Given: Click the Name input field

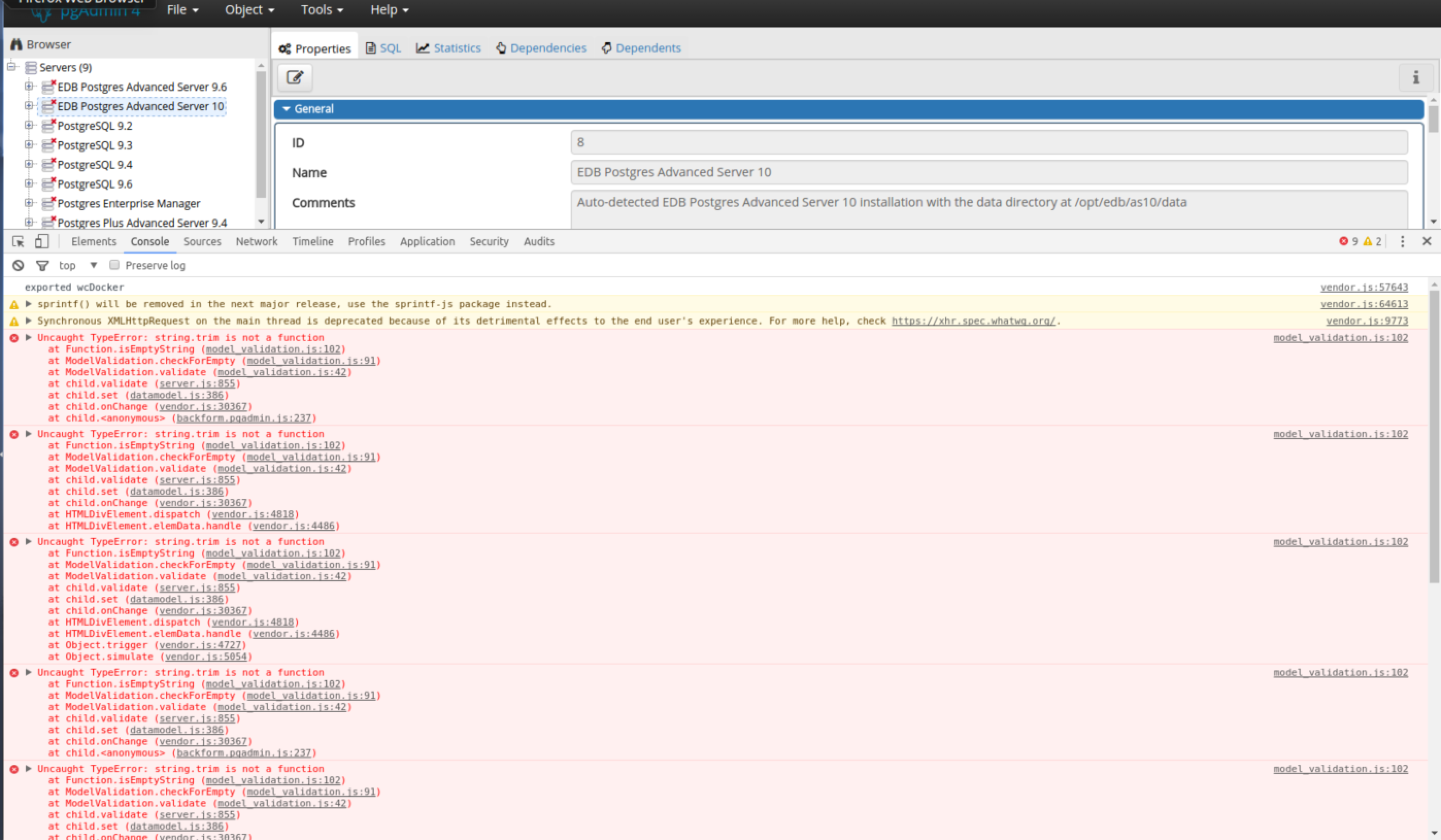Looking at the screenshot, I should (988, 172).
